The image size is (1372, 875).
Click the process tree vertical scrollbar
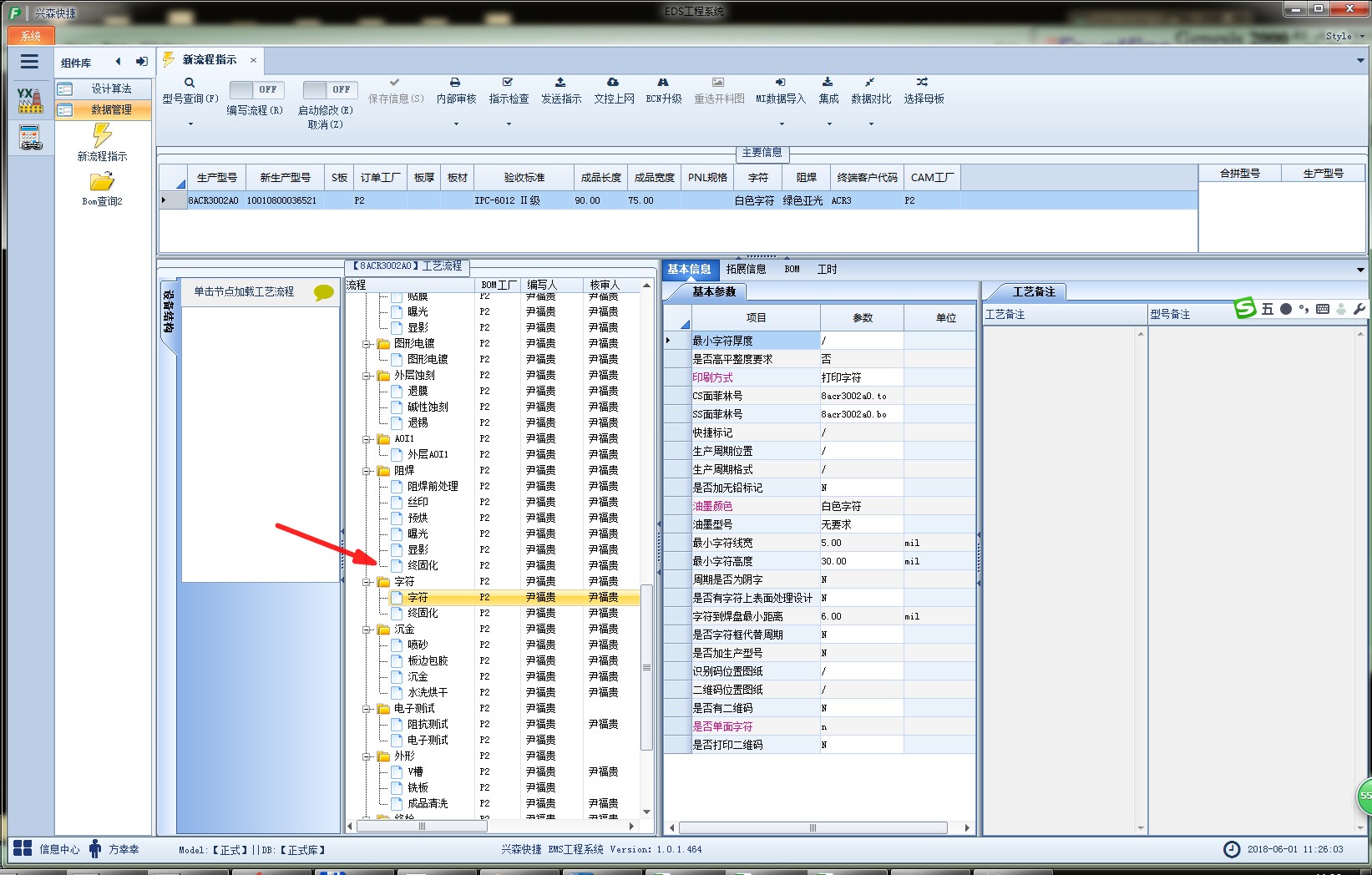pyautogui.click(x=646, y=667)
